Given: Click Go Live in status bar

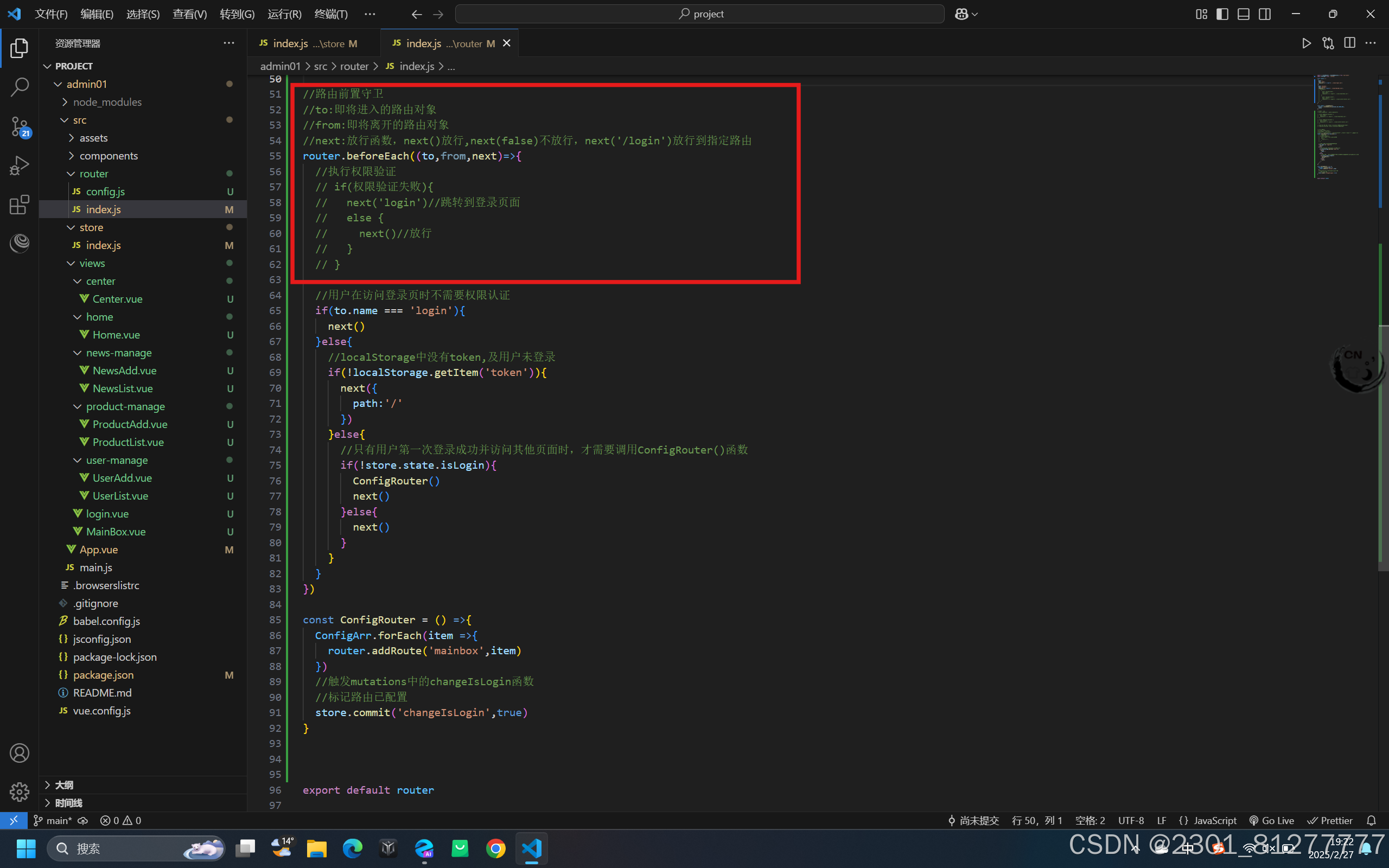Looking at the screenshot, I should tap(1271, 820).
